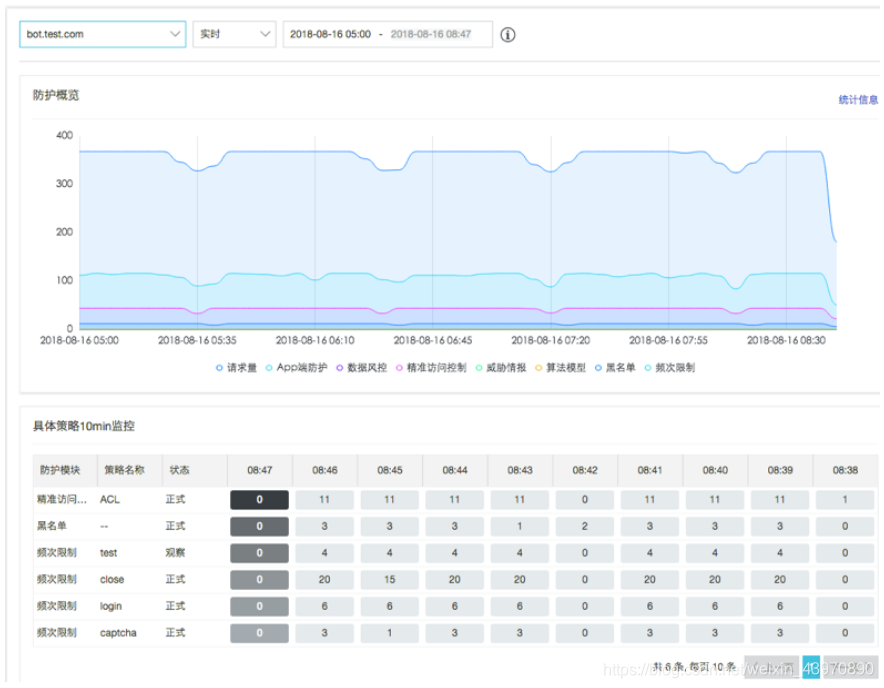
Task: Open the 实时 time mode dropdown
Action: [x=235, y=34]
